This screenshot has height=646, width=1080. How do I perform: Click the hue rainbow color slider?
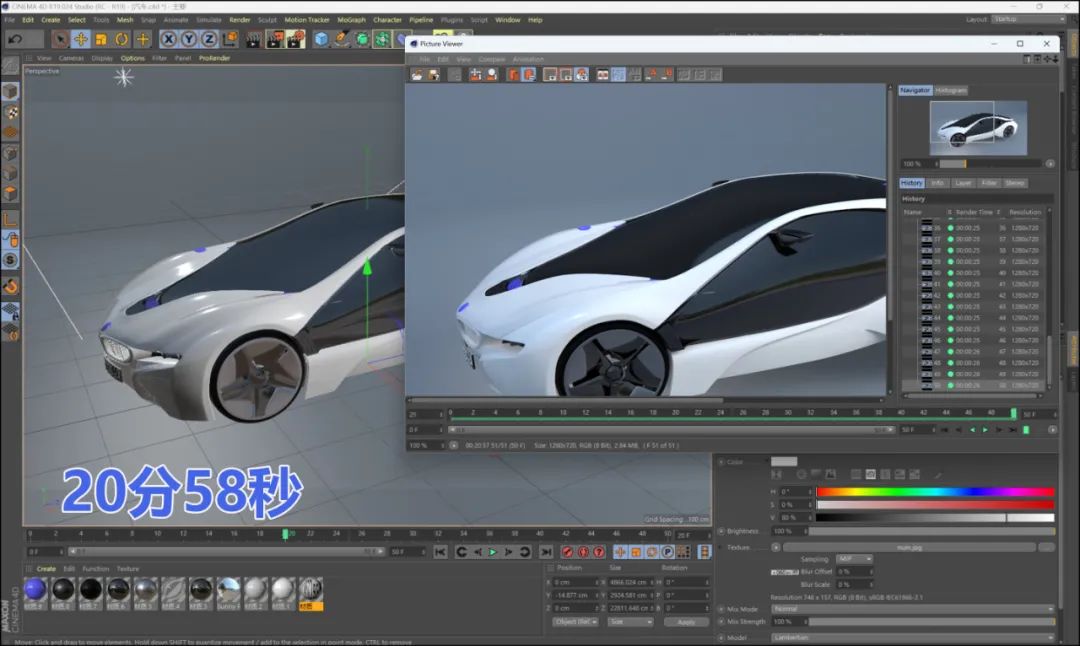[935, 492]
